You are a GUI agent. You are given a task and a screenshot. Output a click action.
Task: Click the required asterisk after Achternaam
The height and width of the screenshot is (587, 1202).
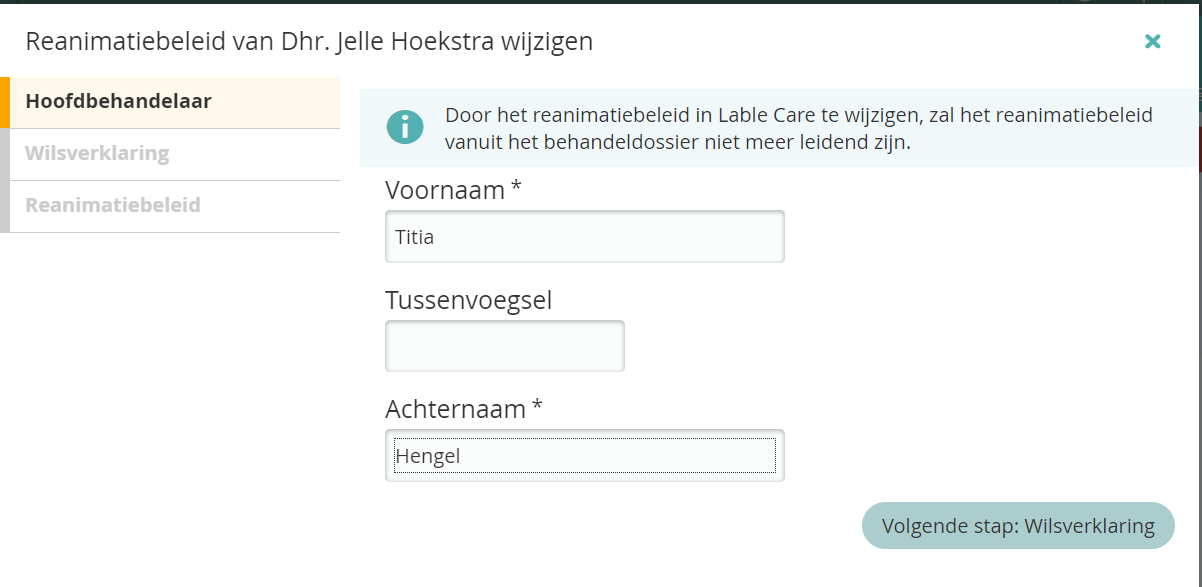click(537, 407)
